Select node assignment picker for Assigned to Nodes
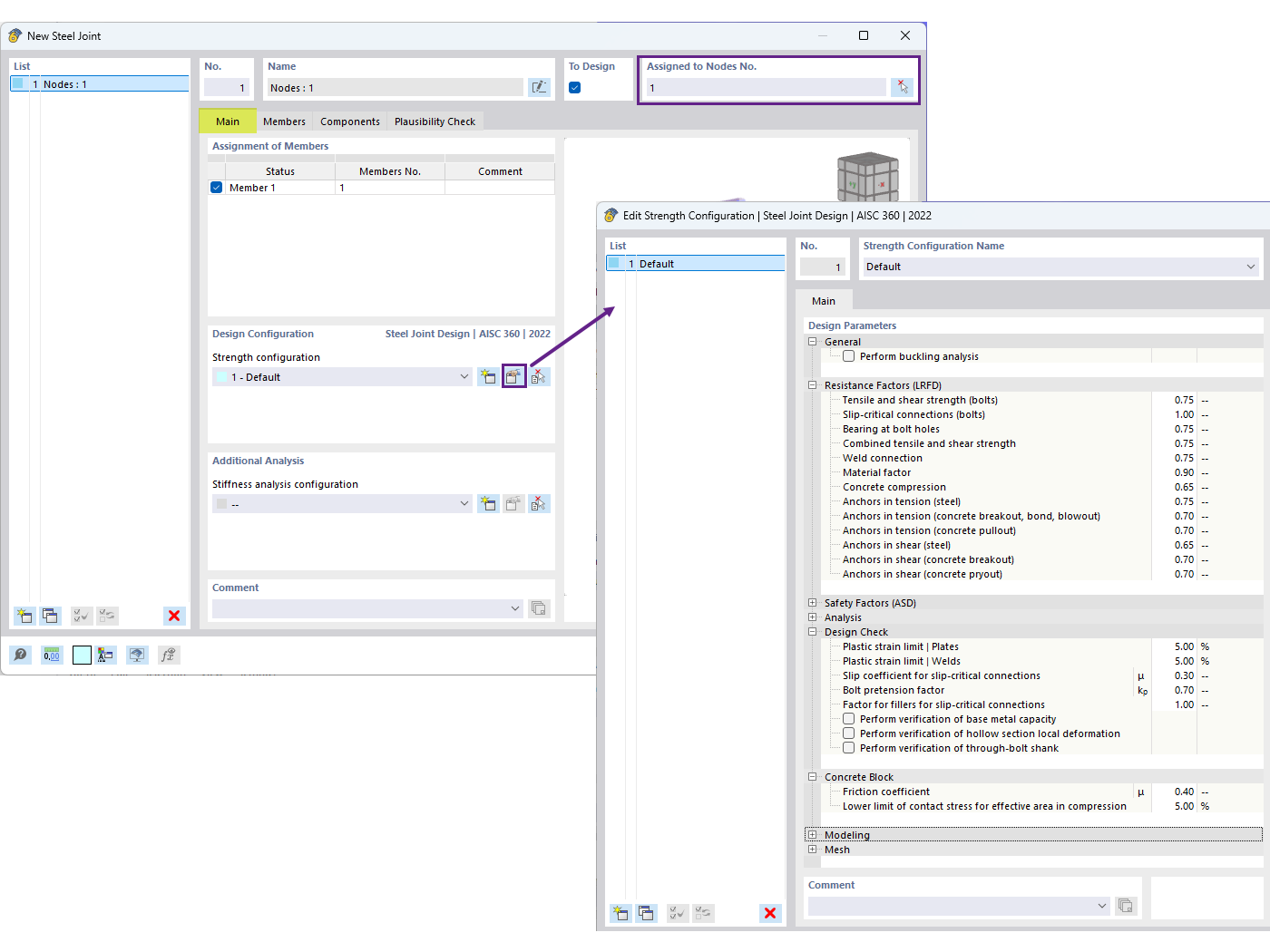Viewport: 1270px width, 952px height. 903,87
